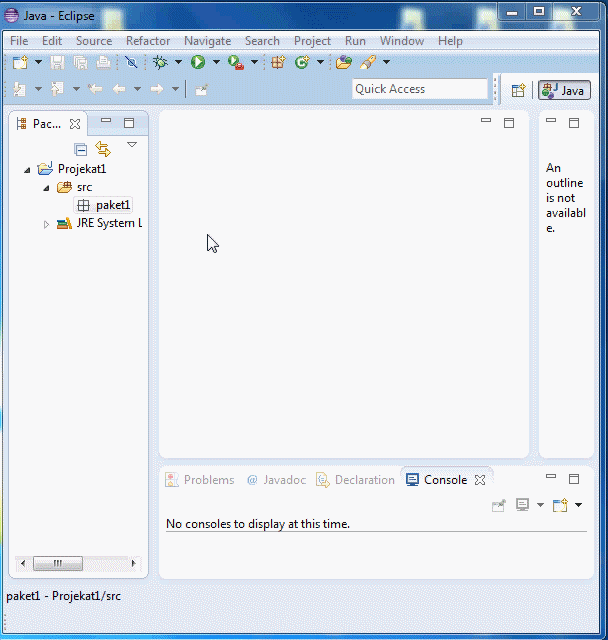Switch to the Declaration tab
The height and width of the screenshot is (640, 608).
click(x=355, y=480)
